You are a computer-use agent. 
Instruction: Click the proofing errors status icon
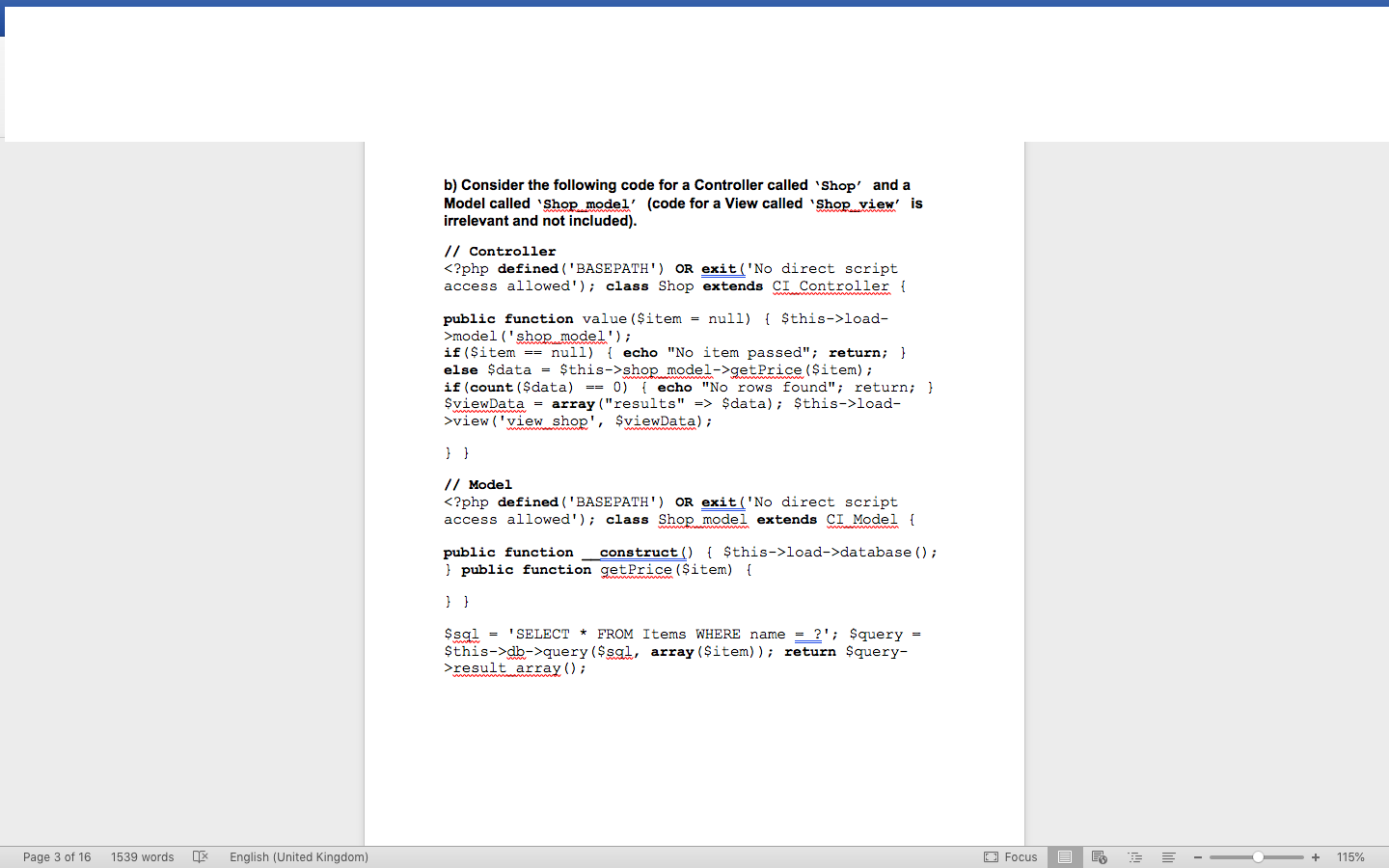pyautogui.click(x=200, y=856)
